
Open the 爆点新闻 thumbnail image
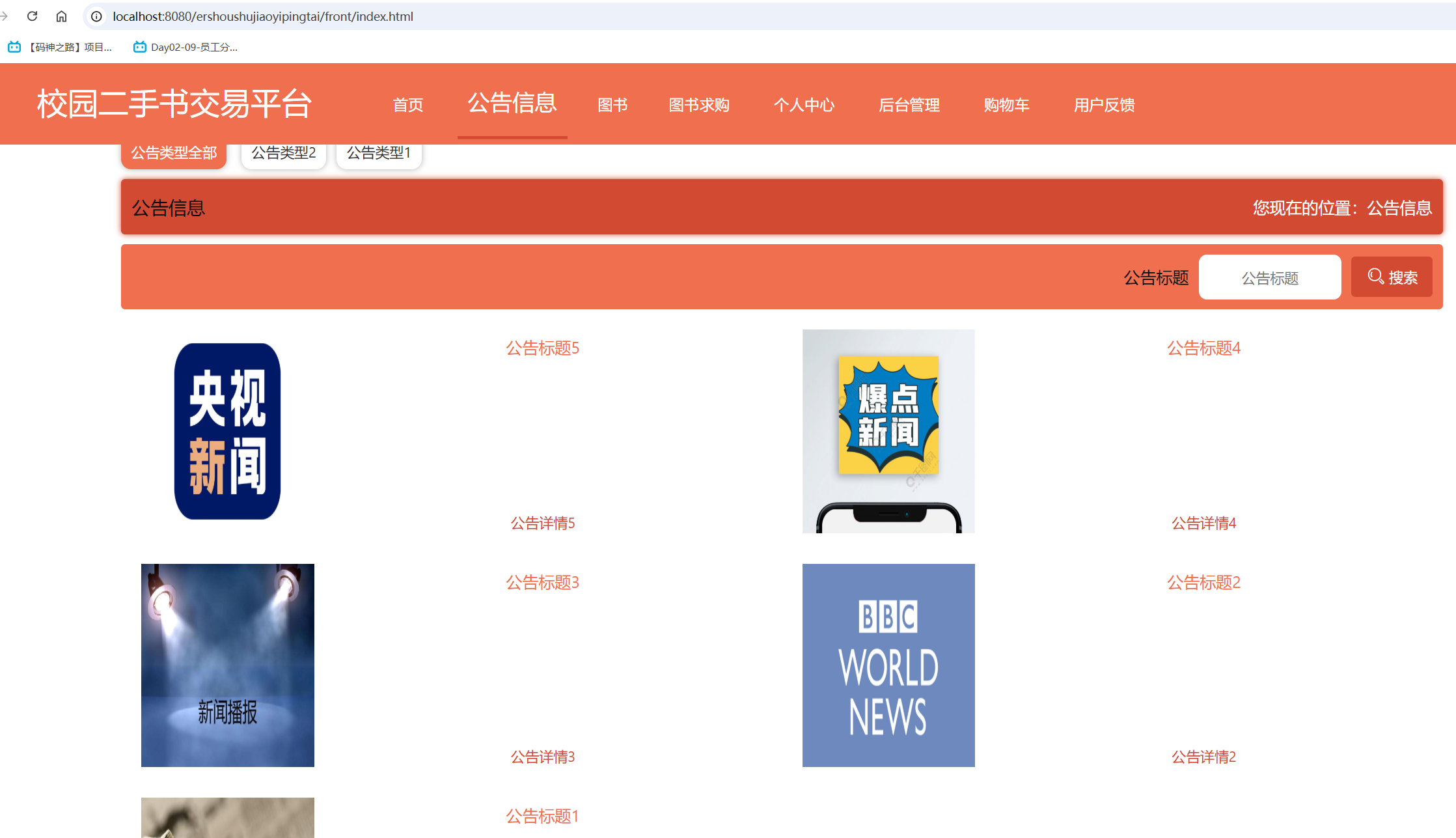888,431
